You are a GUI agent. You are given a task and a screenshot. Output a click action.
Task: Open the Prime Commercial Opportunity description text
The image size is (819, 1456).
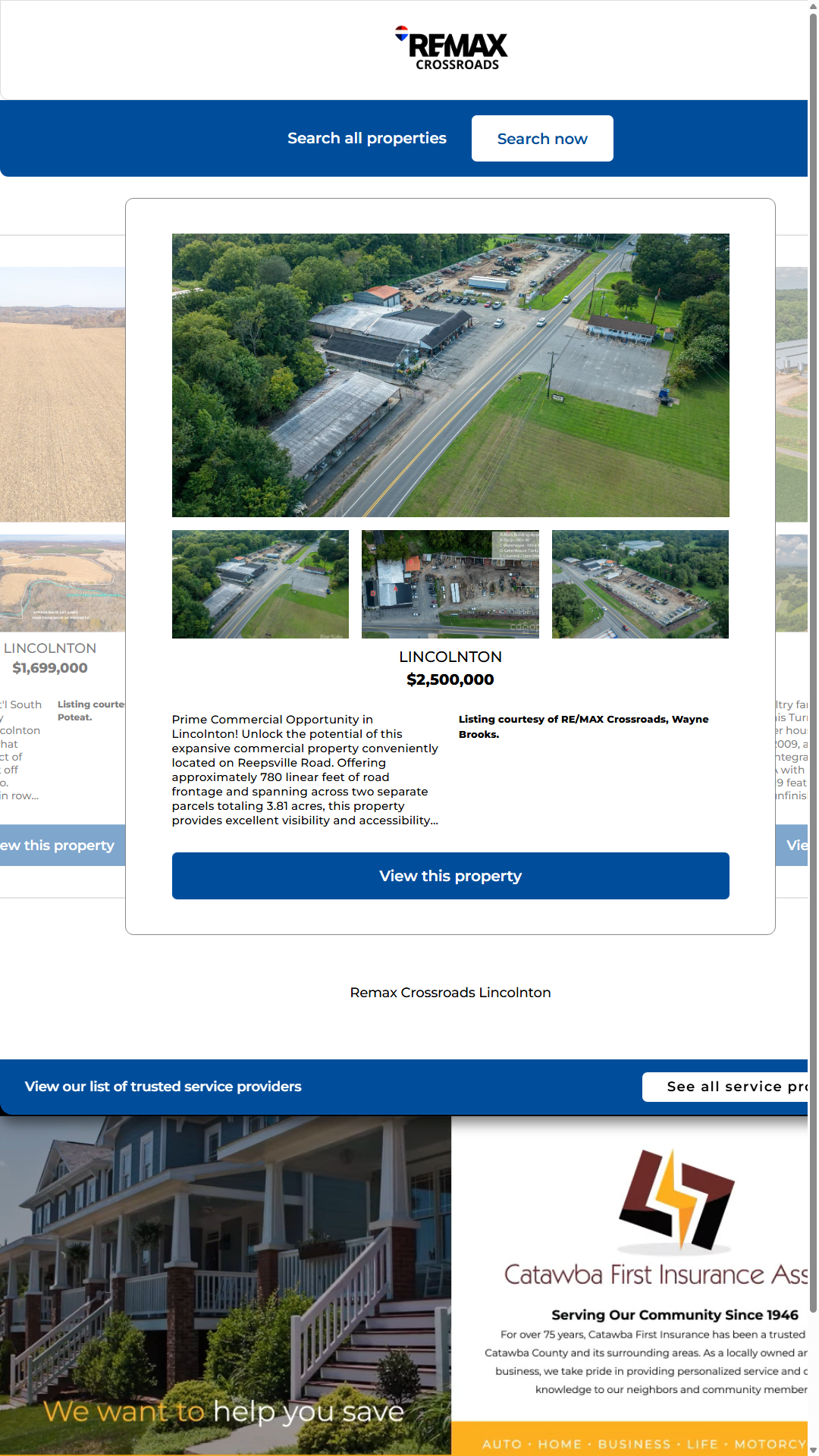[x=305, y=770]
